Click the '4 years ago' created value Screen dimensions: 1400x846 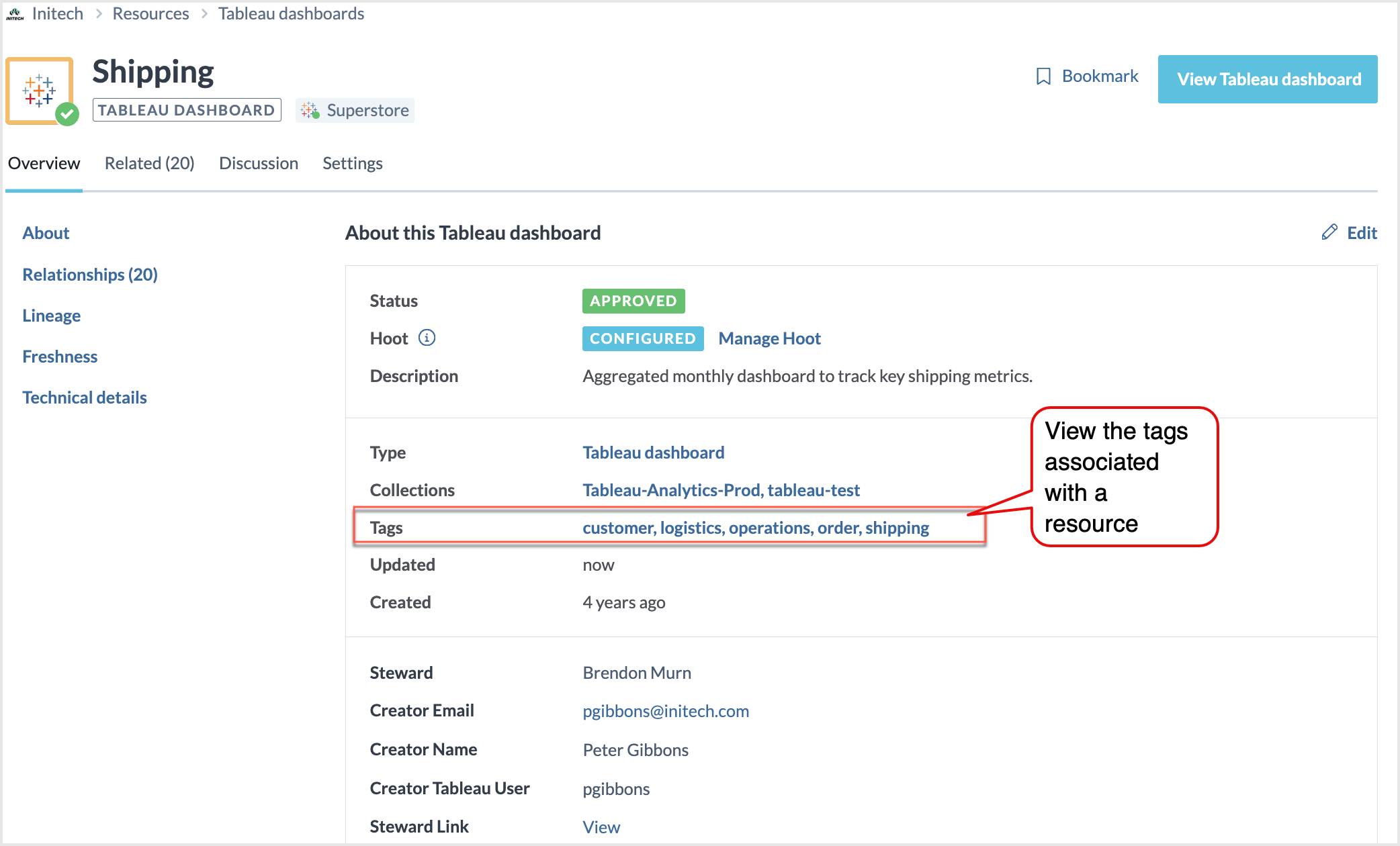click(624, 602)
